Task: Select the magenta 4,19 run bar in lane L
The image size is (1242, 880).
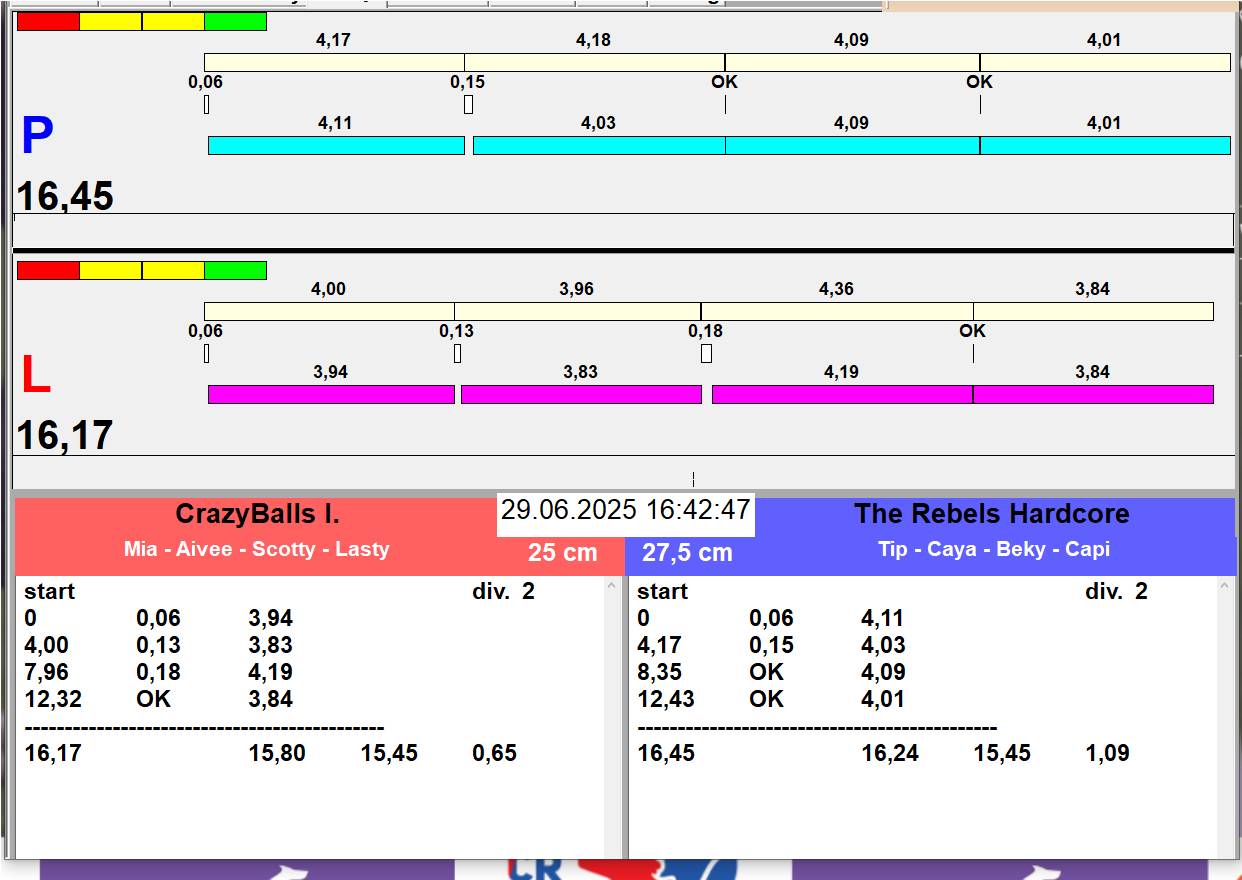Action: [842, 395]
